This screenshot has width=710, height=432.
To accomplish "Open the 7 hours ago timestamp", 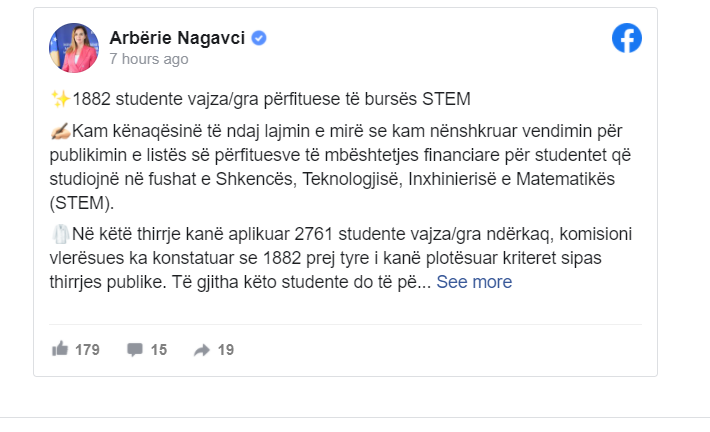I will 149,59.
